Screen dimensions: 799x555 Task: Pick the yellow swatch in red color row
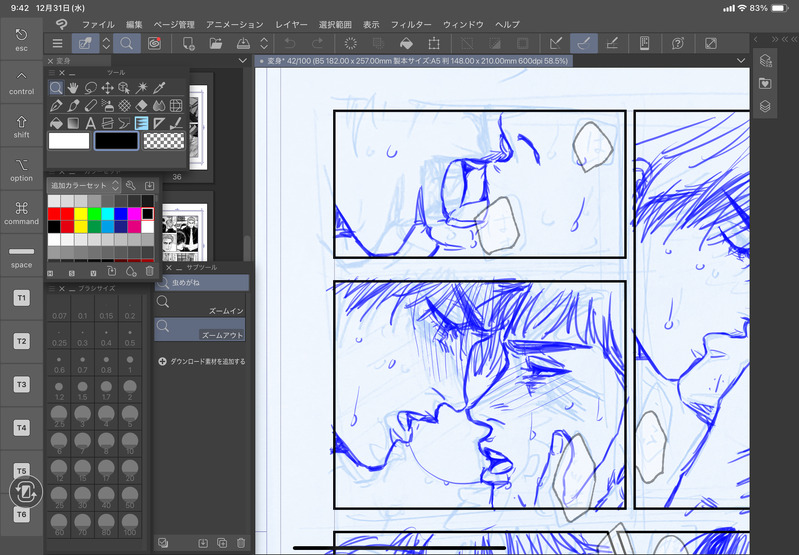[81, 214]
